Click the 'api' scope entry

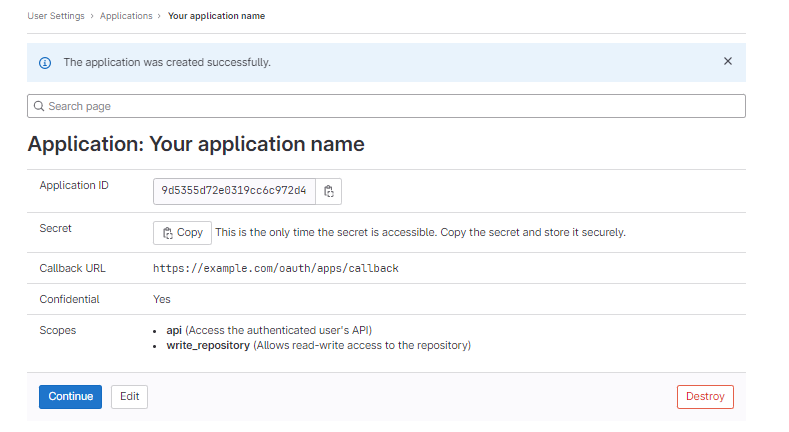(174, 330)
